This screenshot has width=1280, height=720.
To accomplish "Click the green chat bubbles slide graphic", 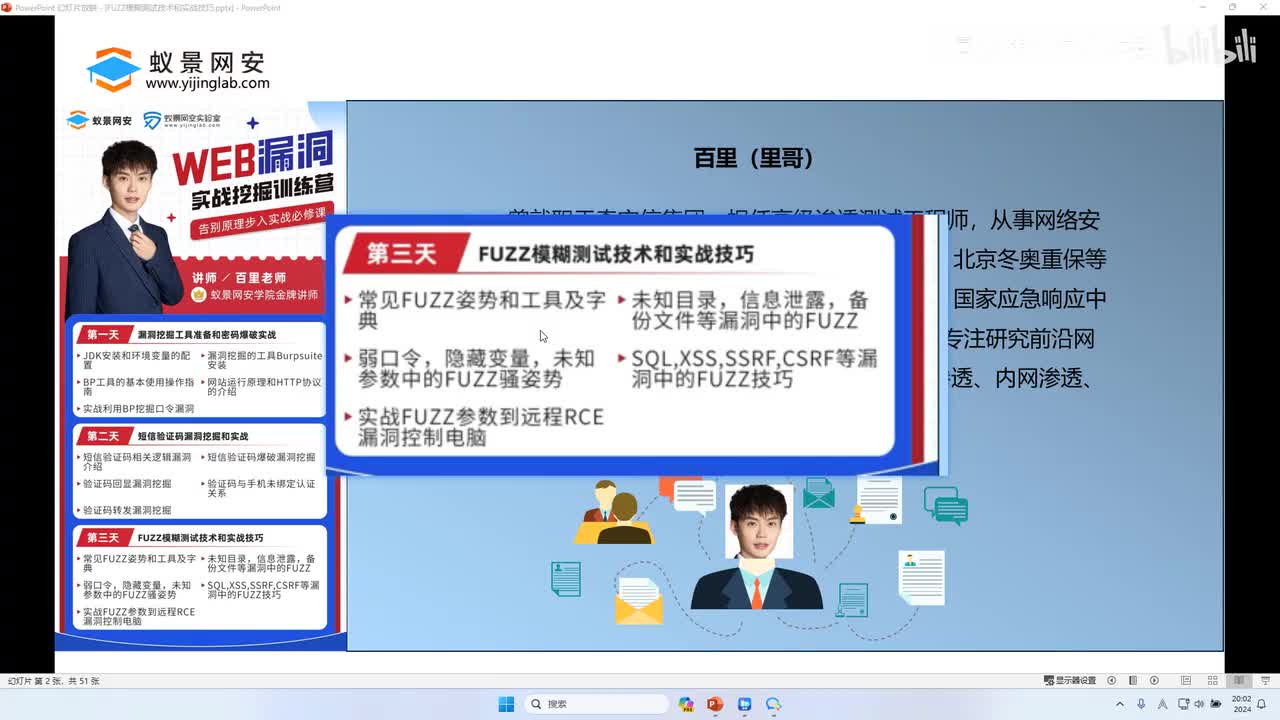I will click(x=945, y=505).
